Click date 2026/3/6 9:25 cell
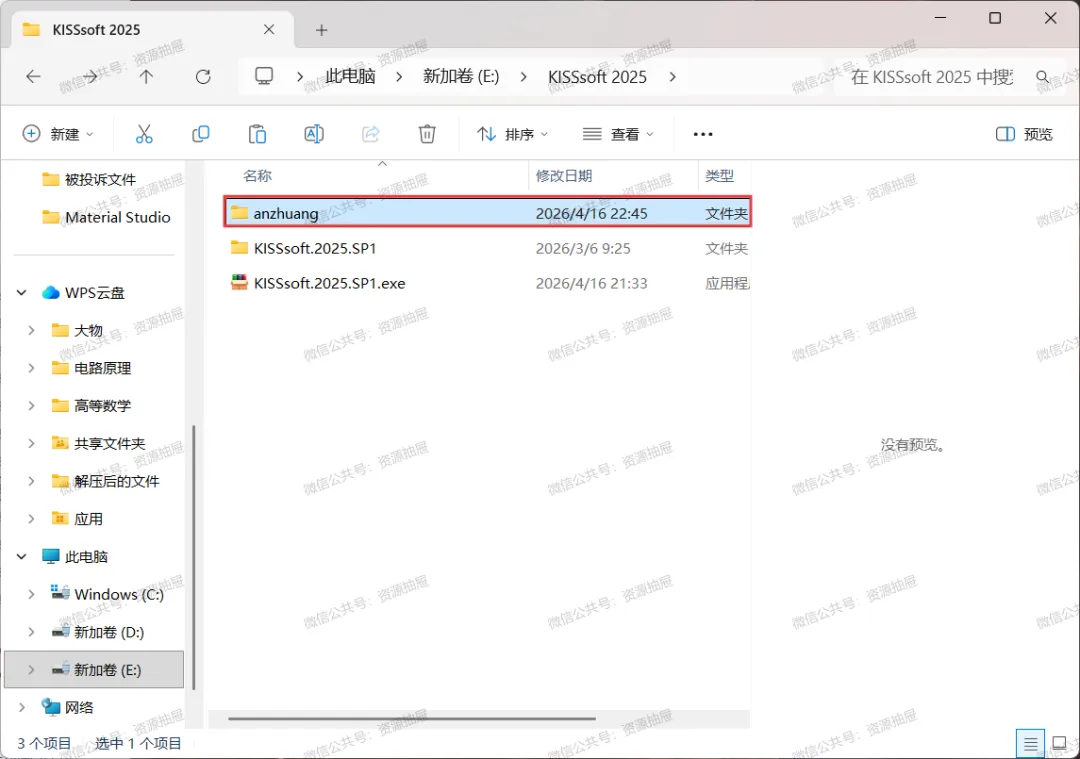This screenshot has height=759, width=1080. (583, 248)
